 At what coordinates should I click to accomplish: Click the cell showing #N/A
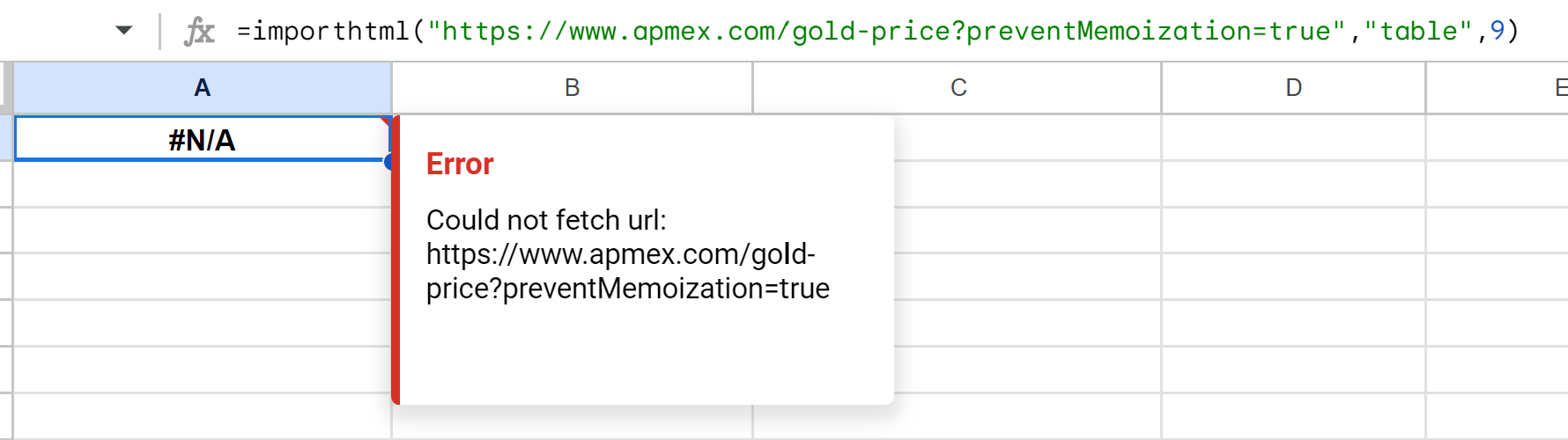tap(202, 140)
